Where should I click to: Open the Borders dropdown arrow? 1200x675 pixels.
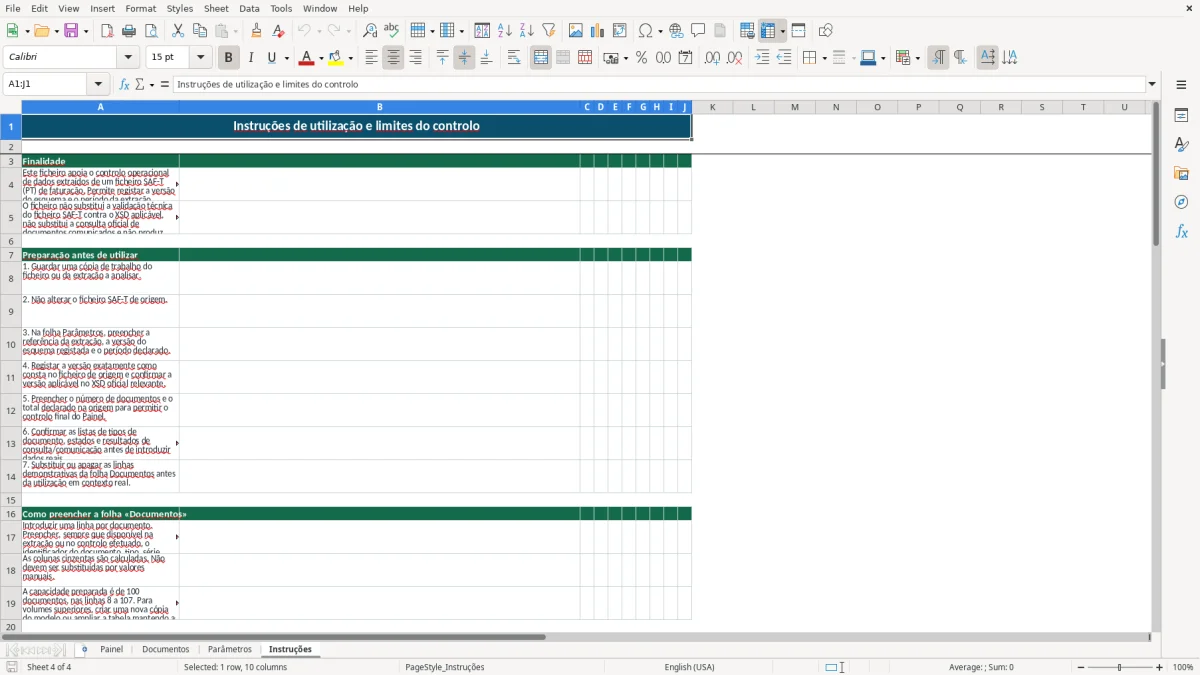pyautogui.click(x=823, y=58)
